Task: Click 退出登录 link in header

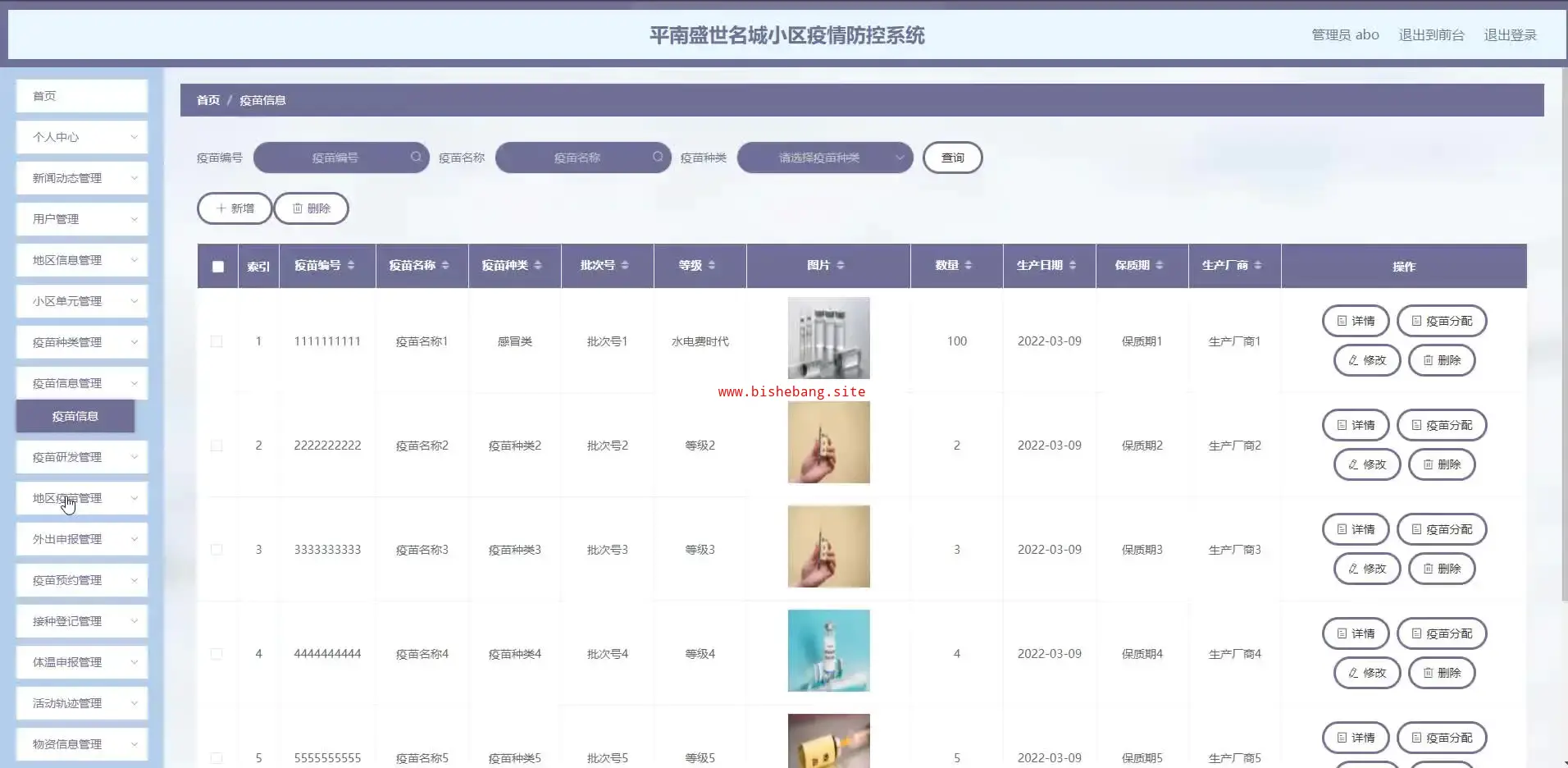Action: tap(1510, 35)
